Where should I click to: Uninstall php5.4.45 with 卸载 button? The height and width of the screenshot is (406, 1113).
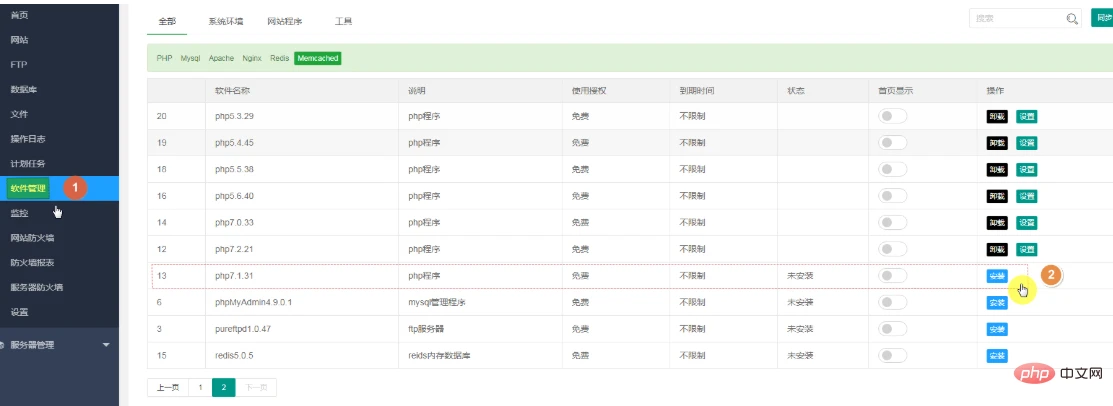coord(997,143)
